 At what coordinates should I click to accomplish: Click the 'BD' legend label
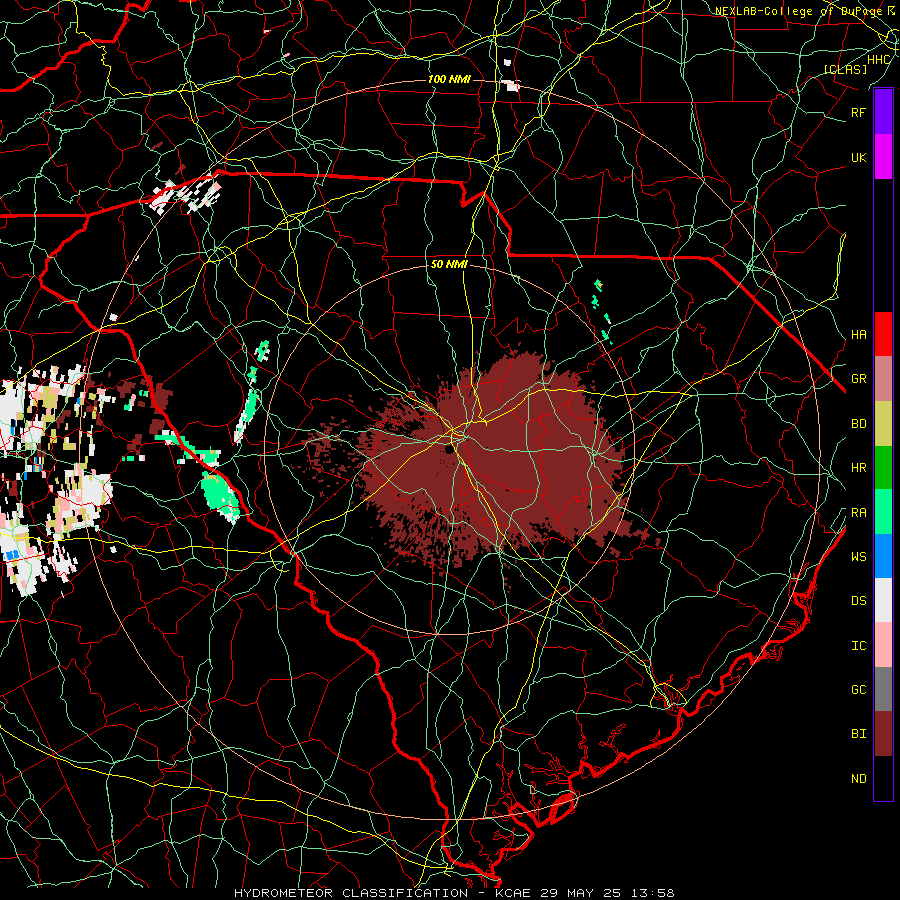tap(858, 424)
